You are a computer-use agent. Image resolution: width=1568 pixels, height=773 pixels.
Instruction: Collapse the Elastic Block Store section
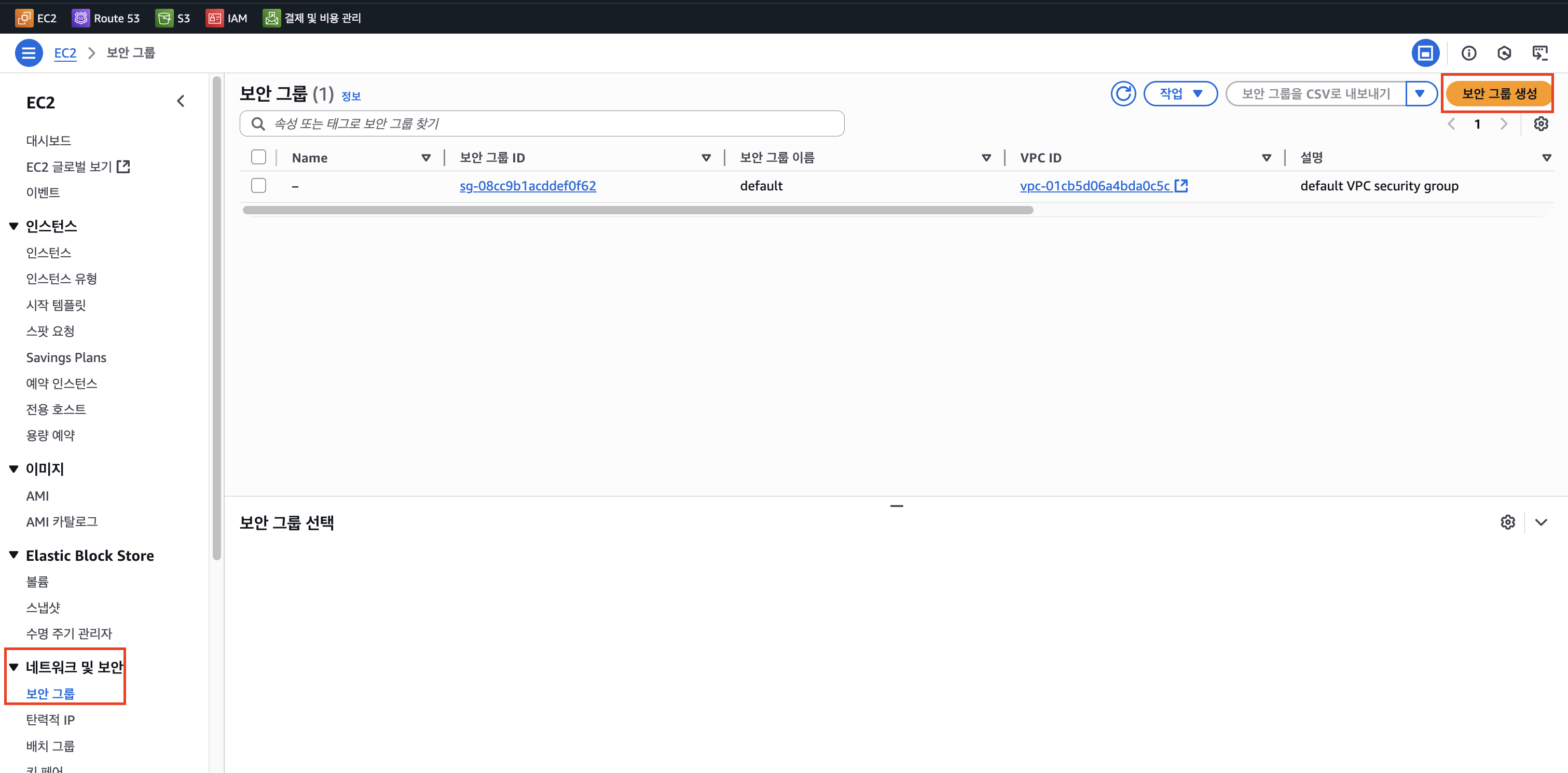pyautogui.click(x=14, y=555)
